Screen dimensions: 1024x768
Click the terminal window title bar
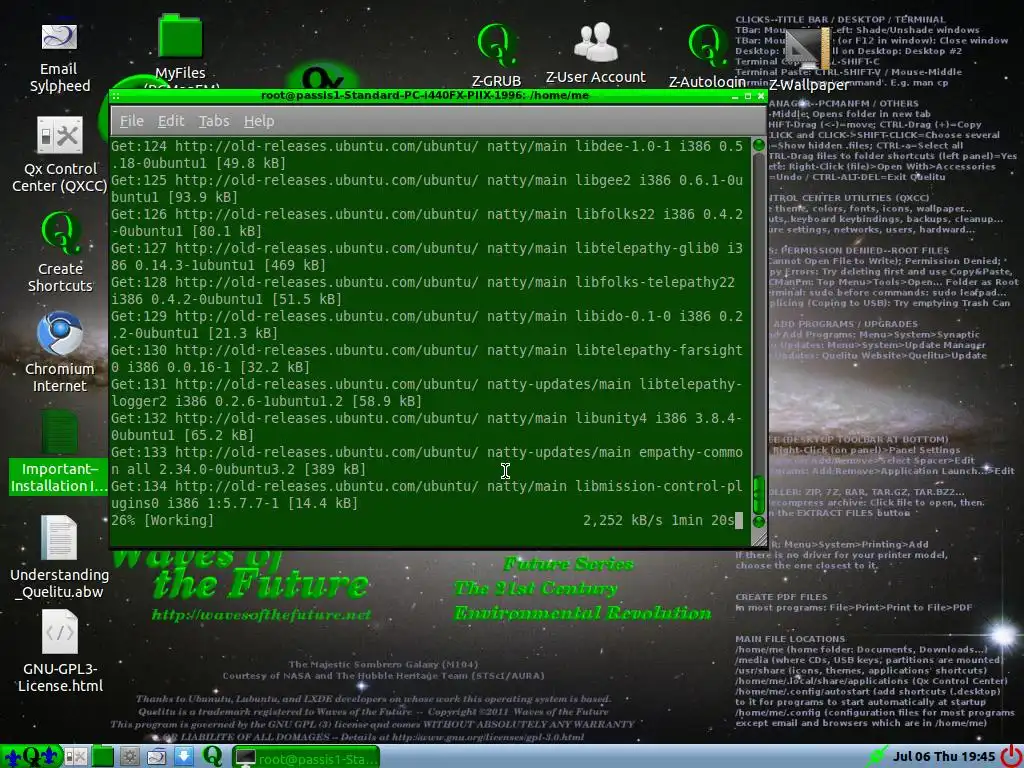424,95
